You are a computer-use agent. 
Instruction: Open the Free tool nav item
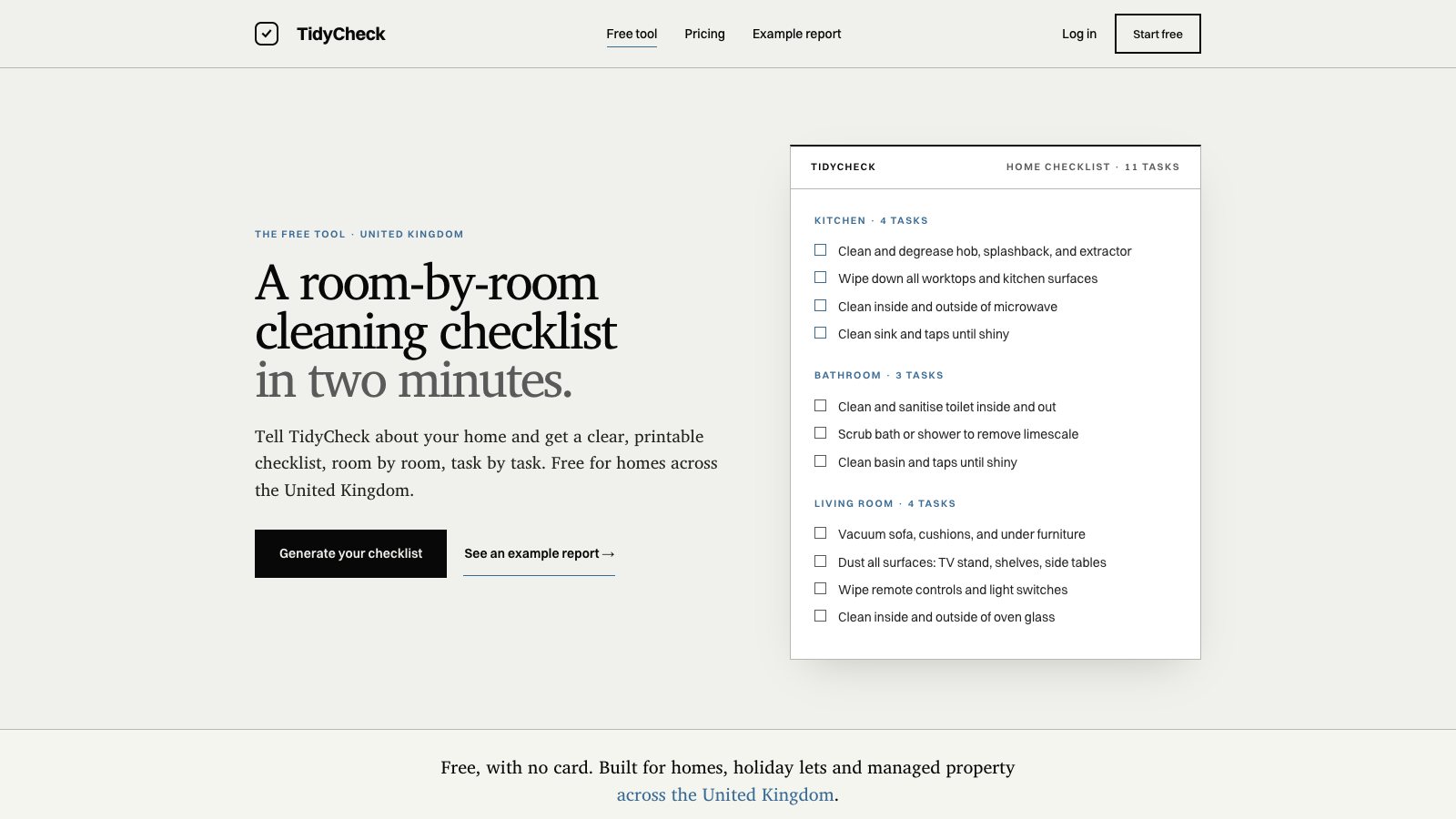point(632,34)
